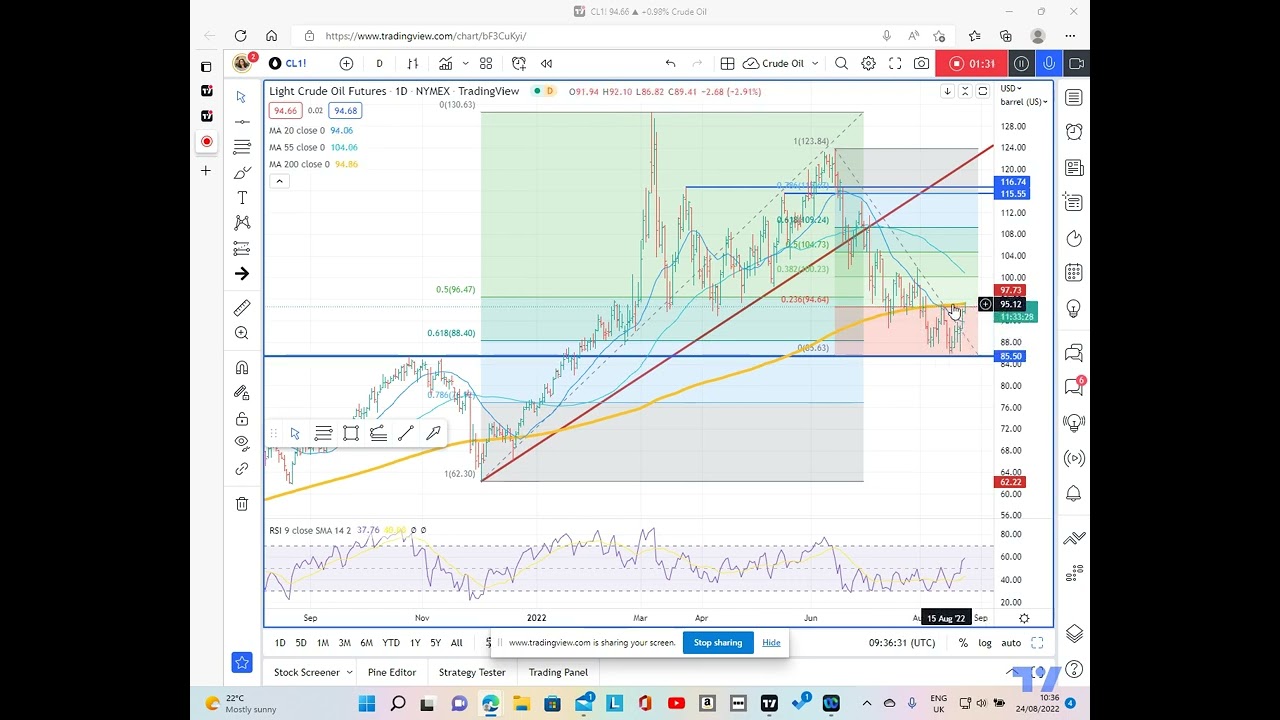Toggle magnet mode for drawings
Screen dimensions: 1280x720
[x=241, y=367]
